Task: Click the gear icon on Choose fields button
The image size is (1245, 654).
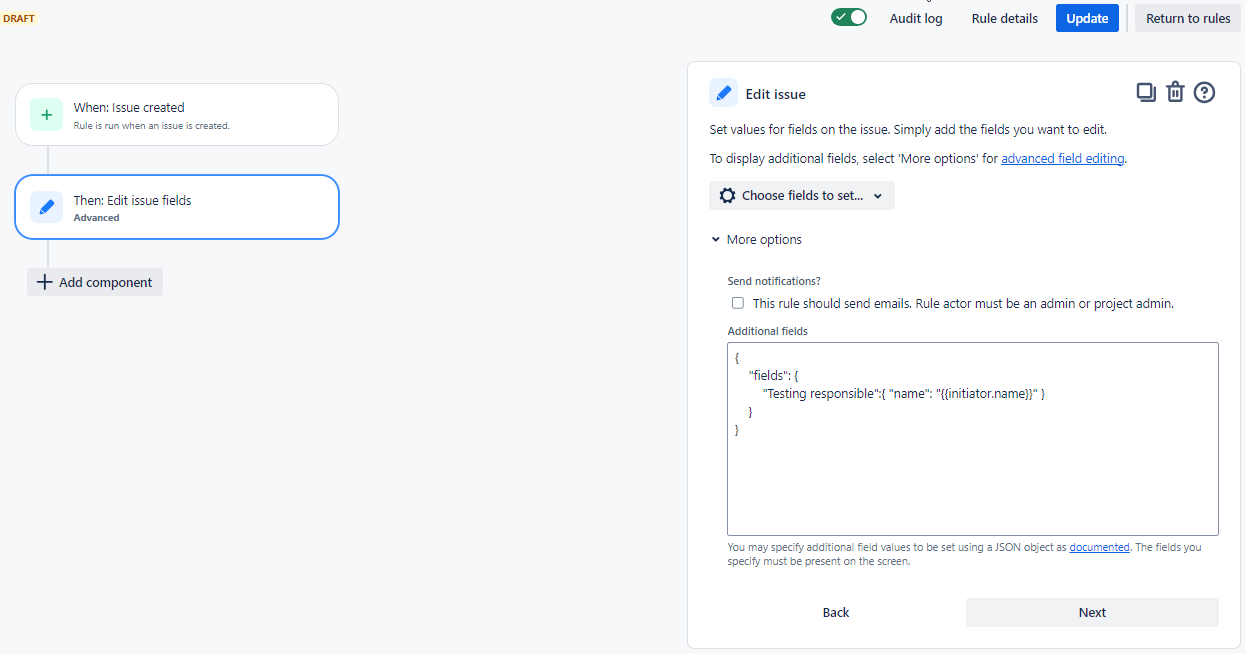Action: pyautogui.click(x=727, y=196)
